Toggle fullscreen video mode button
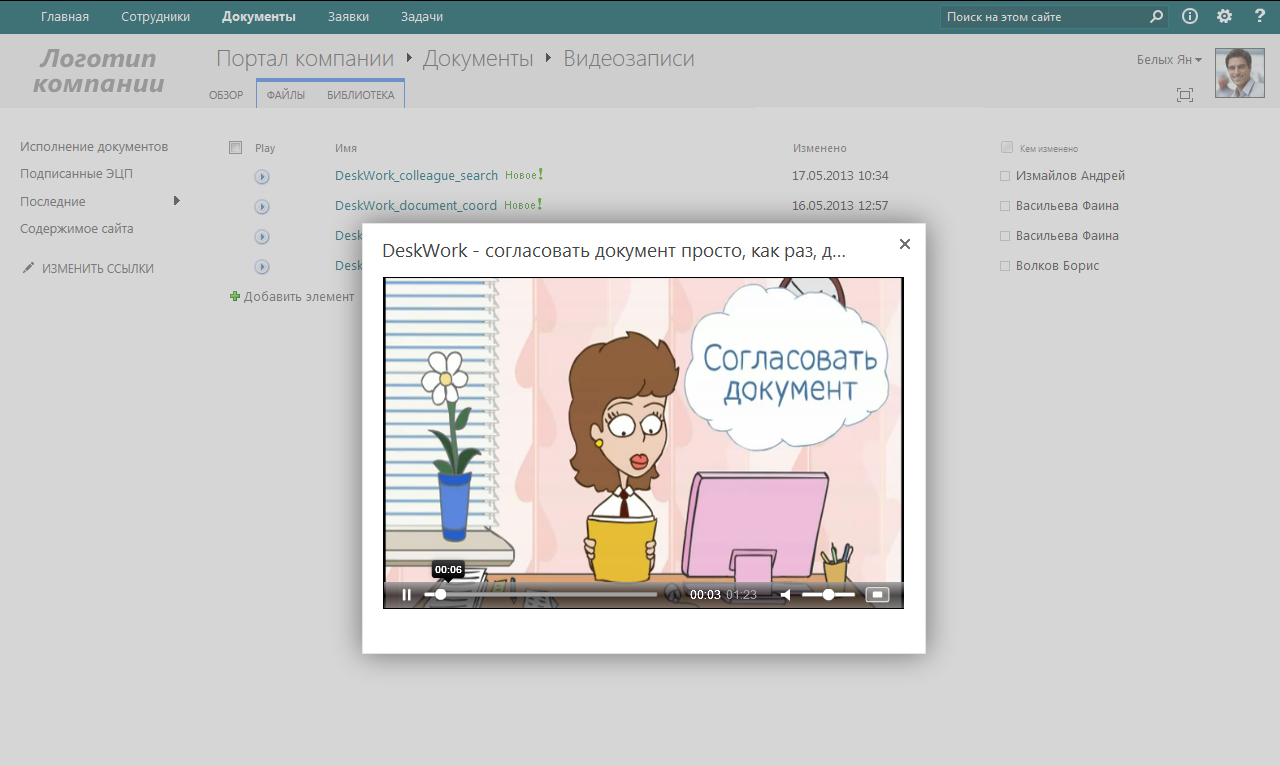 (x=877, y=595)
